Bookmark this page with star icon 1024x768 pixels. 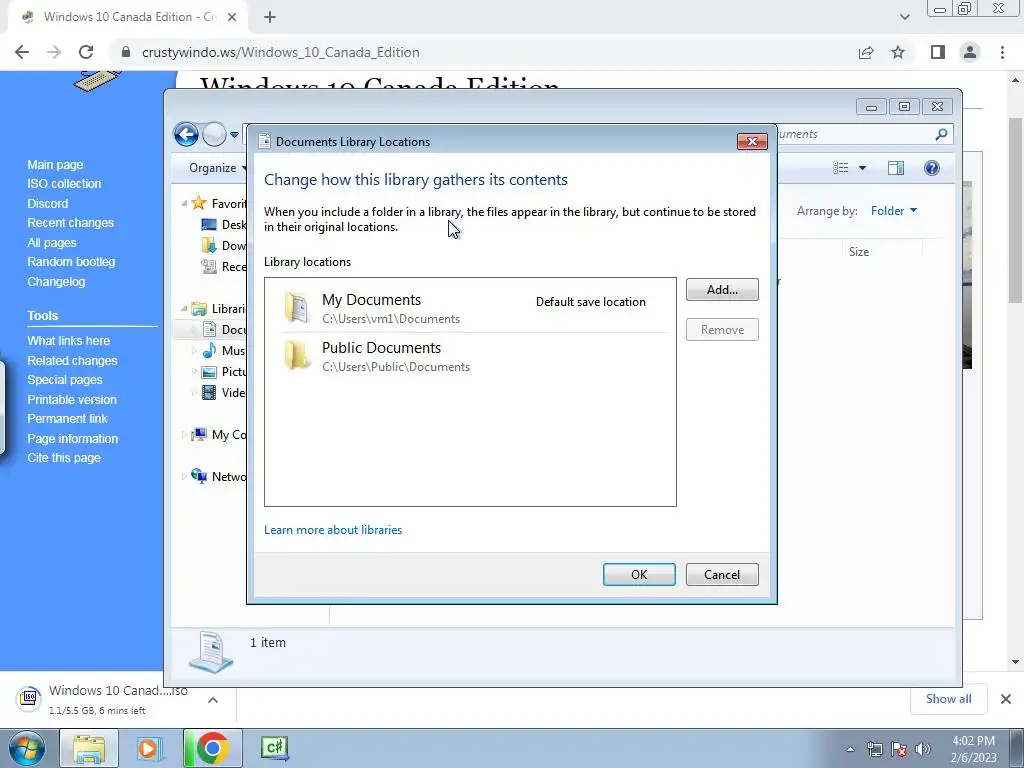pyautogui.click(x=898, y=52)
